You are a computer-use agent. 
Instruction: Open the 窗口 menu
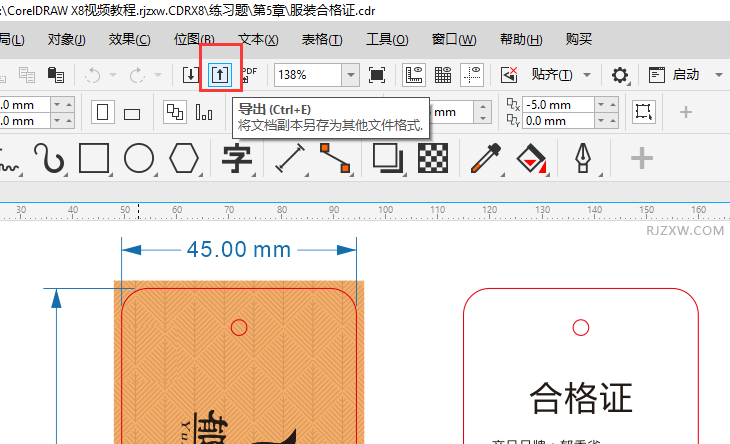pyautogui.click(x=454, y=40)
